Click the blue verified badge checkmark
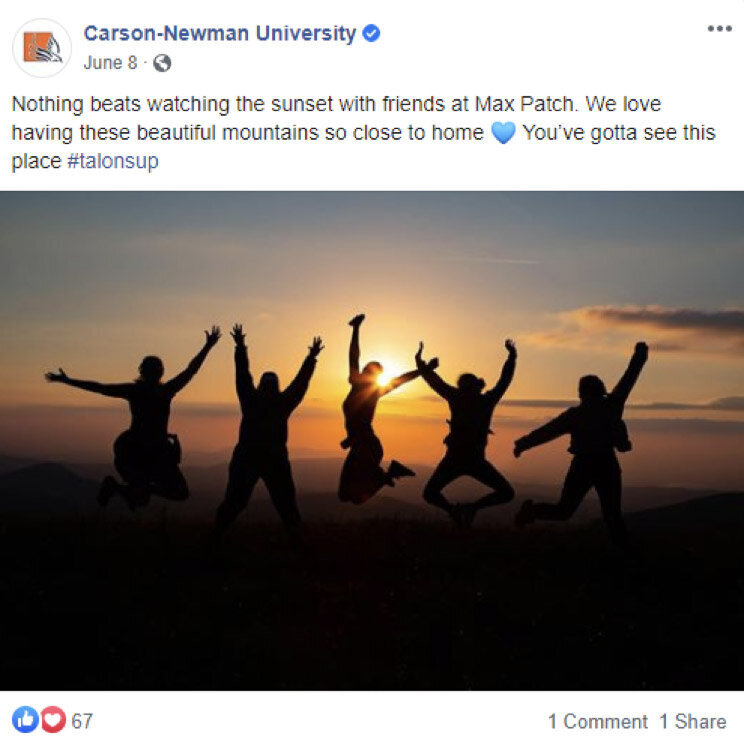This screenshot has width=744, height=754. [371, 33]
